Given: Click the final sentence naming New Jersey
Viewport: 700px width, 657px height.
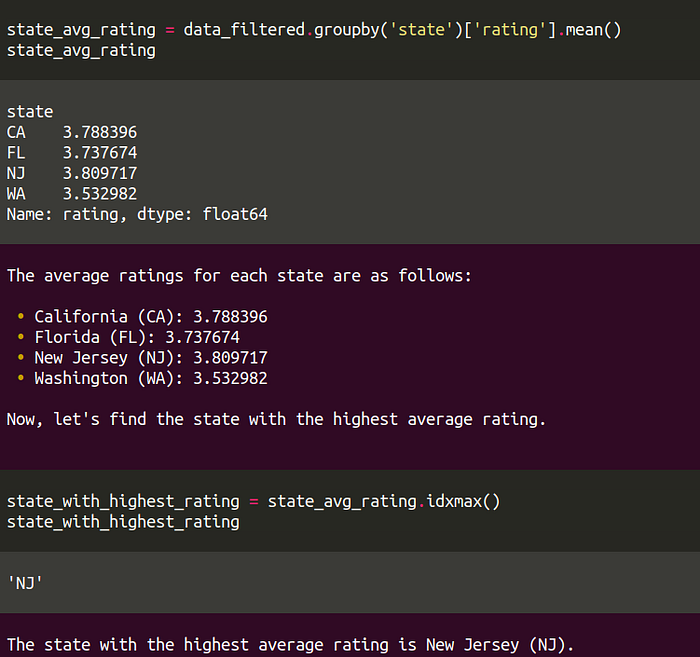Looking at the screenshot, I should (290, 645).
